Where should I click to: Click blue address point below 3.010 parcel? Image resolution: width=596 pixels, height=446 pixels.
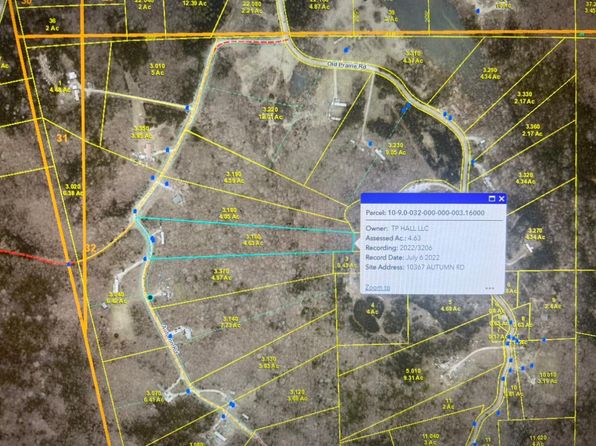[x=187, y=108]
